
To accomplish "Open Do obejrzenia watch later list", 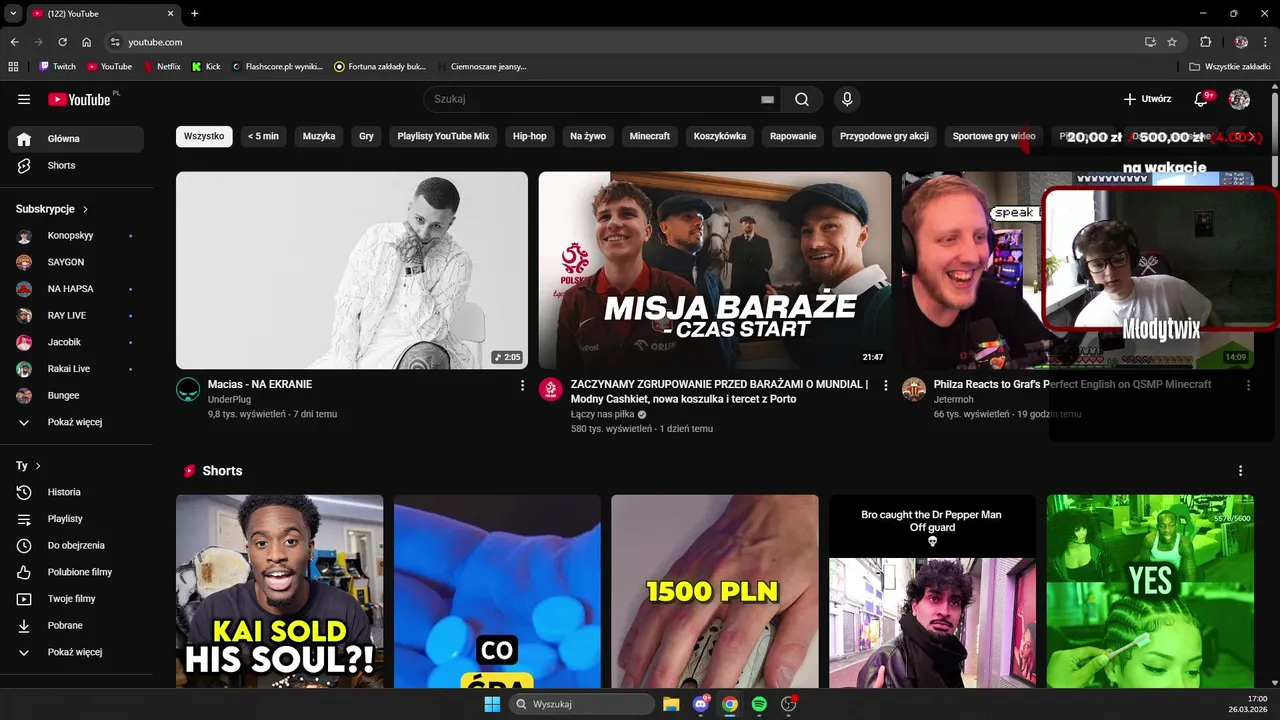I will coord(76,545).
